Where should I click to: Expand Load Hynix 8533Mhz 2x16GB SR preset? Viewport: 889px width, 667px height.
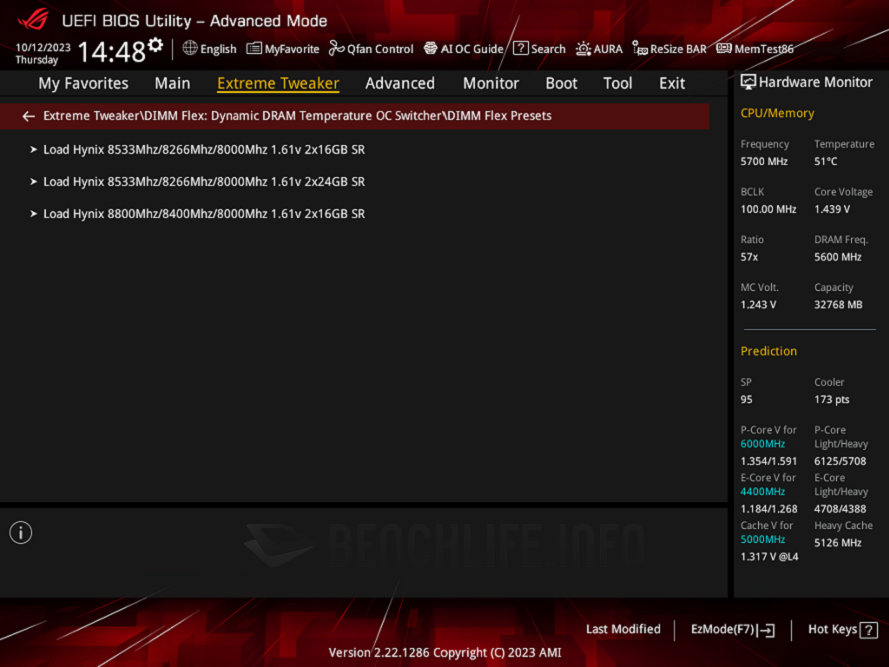(204, 149)
